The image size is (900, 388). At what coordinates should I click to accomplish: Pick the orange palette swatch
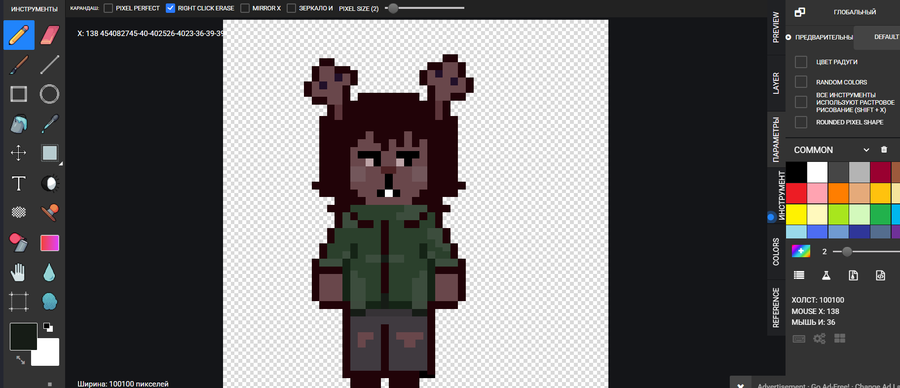pyautogui.click(x=839, y=193)
